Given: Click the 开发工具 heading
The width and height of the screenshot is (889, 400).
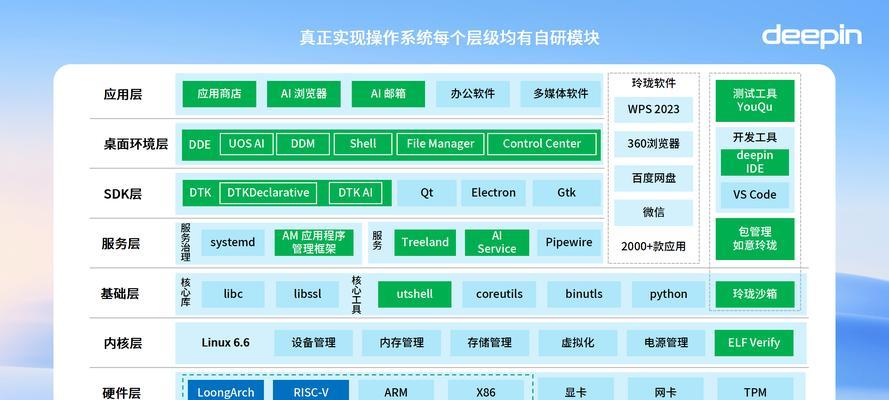Looking at the screenshot, I should click(x=755, y=138).
